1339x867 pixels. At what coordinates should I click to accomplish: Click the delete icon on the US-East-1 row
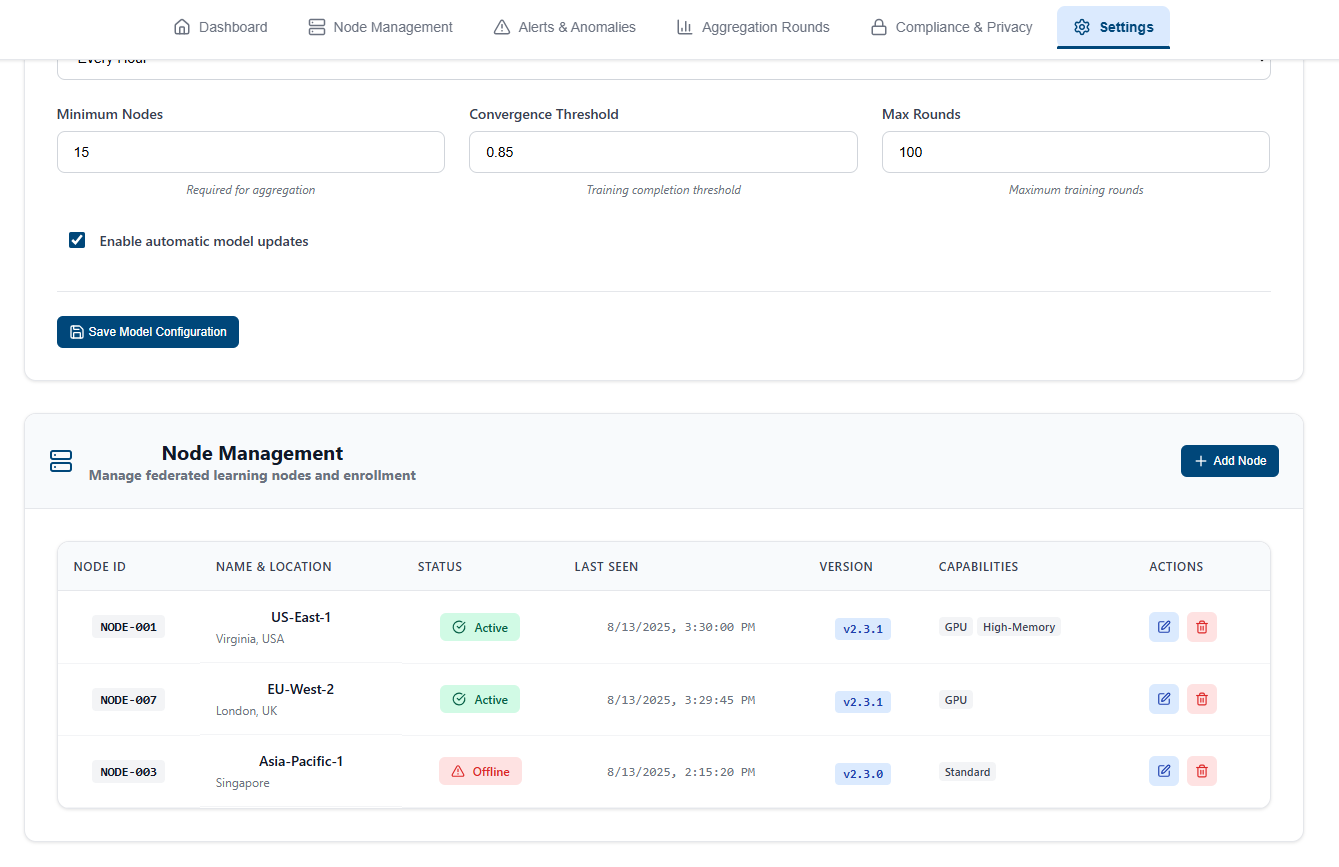pos(1201,626)
